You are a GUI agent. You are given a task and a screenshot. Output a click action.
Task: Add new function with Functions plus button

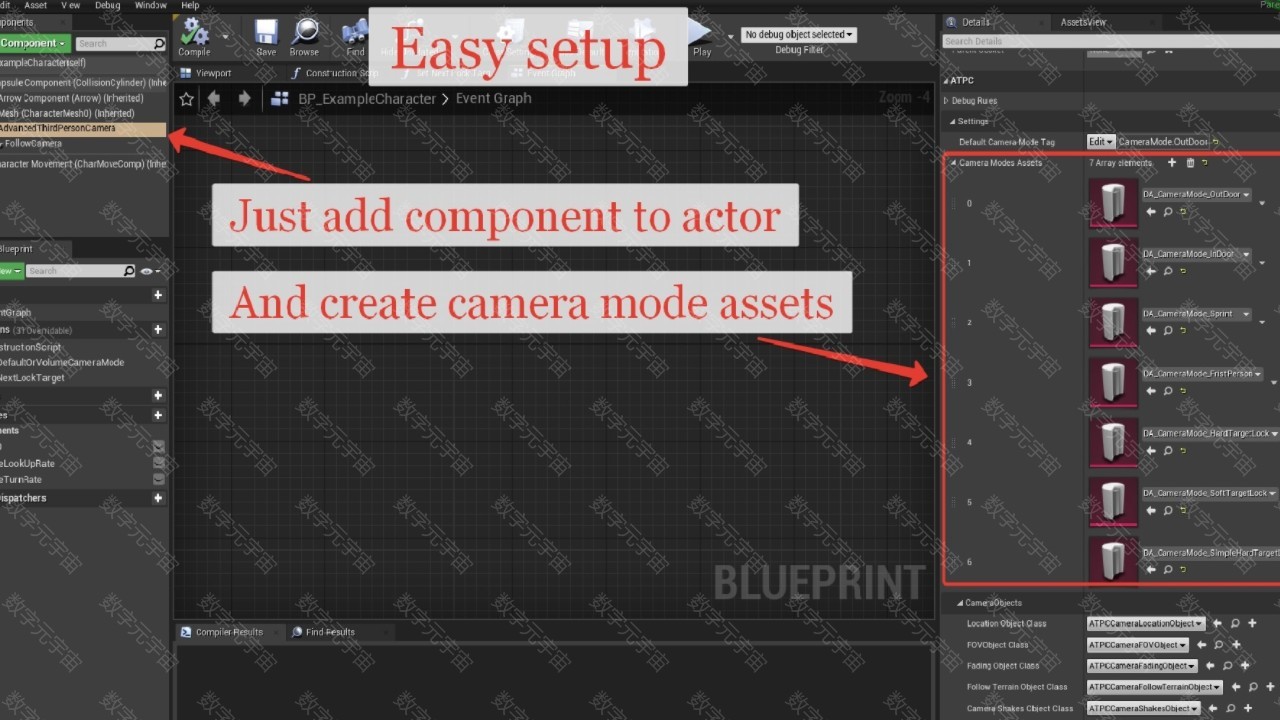(x=158, y=329)
